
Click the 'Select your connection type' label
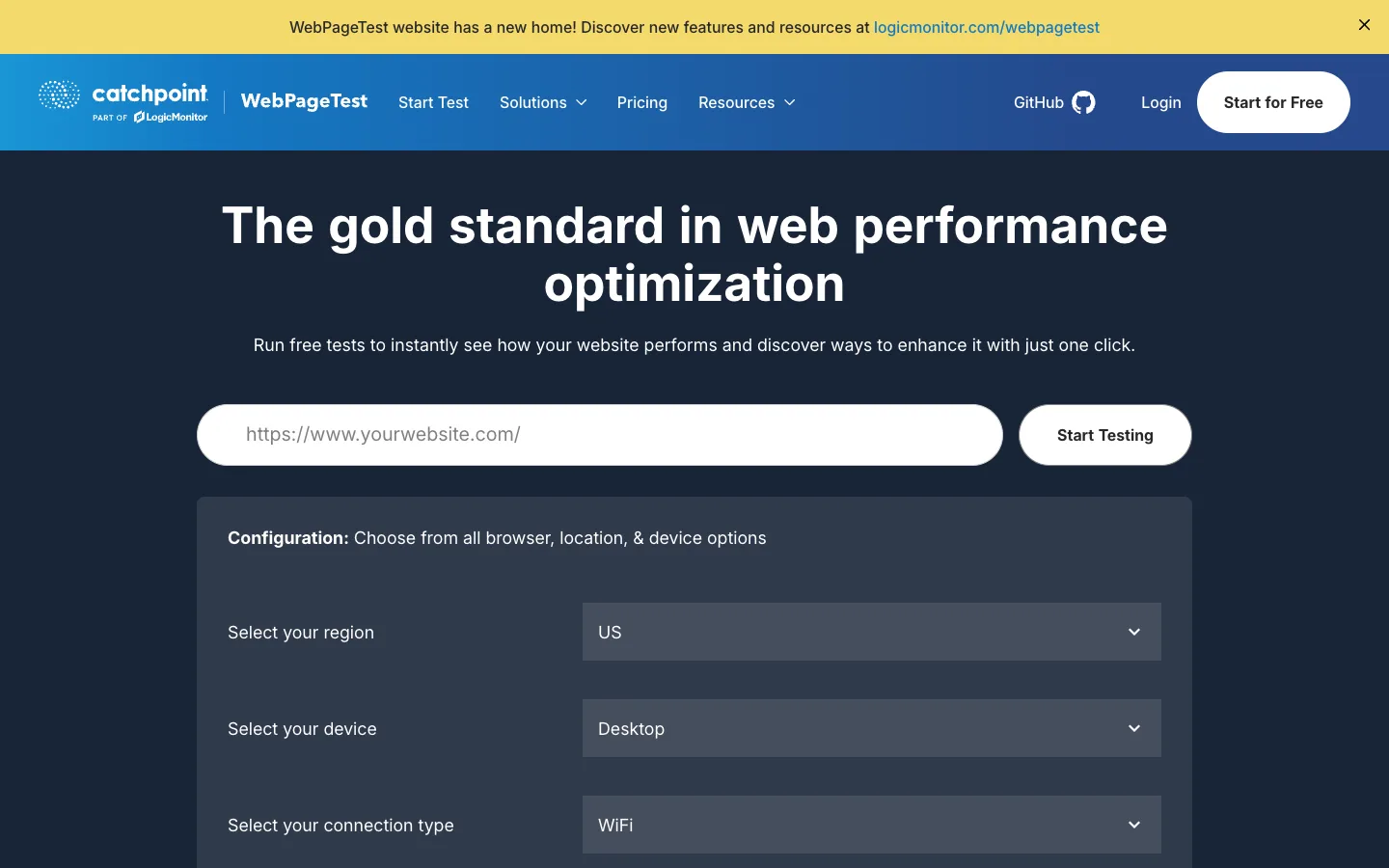(x=340, y=826)
